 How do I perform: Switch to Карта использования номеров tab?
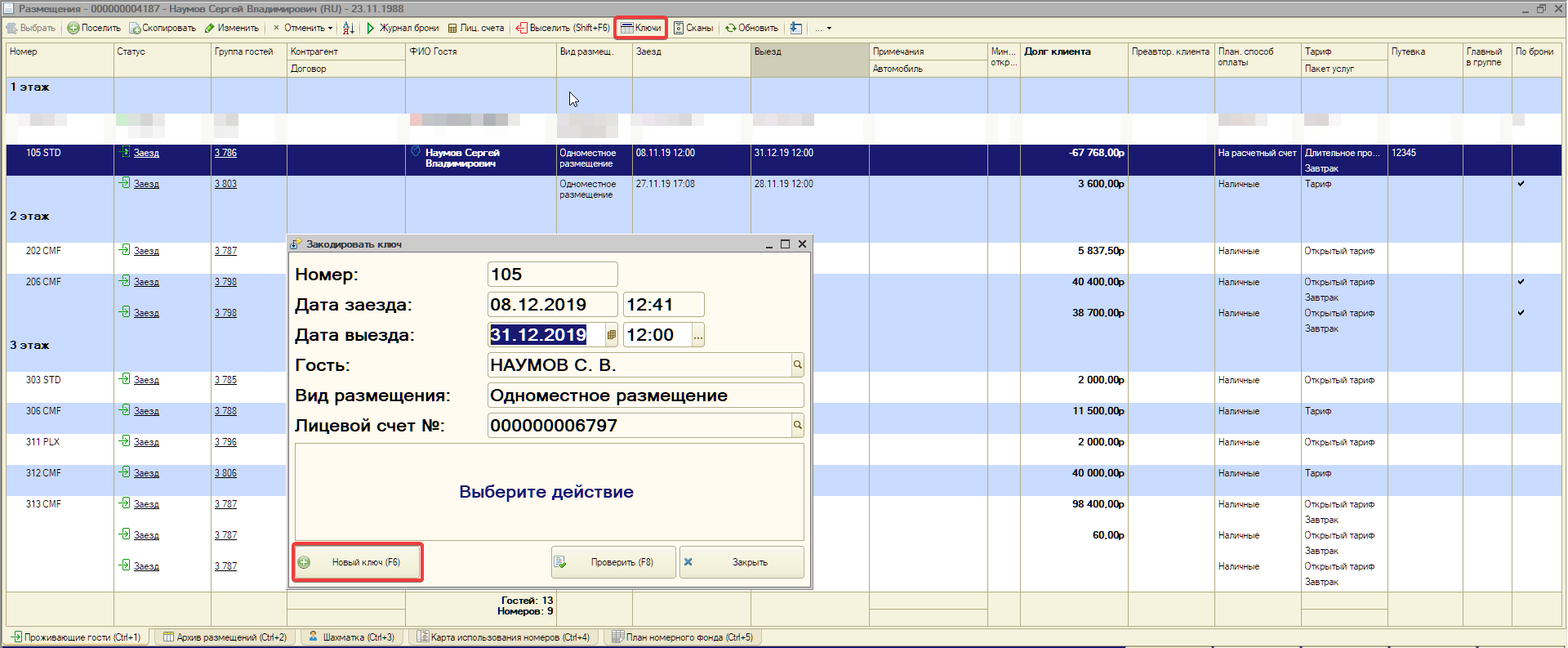pyautogui.click(x=503, y=637)
